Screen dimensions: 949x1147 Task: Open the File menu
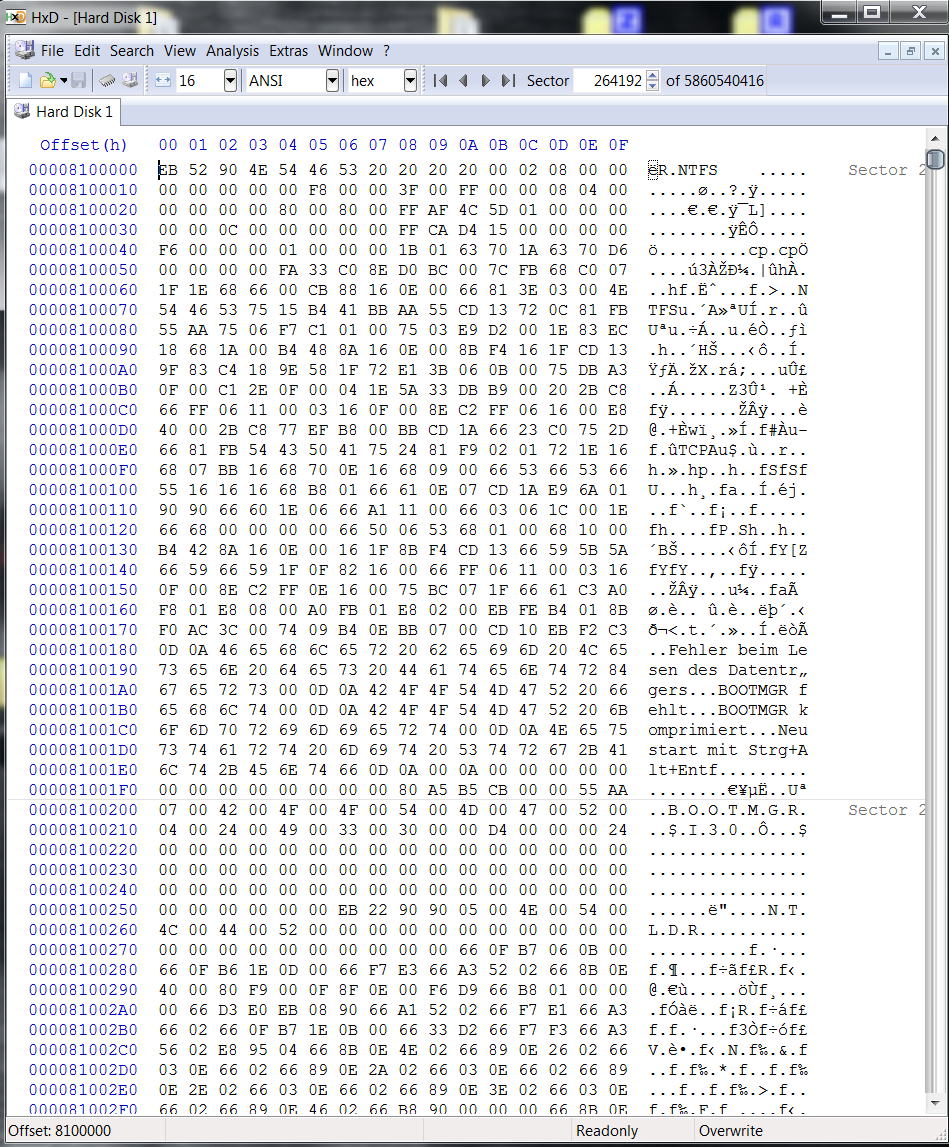pos(52,50)
